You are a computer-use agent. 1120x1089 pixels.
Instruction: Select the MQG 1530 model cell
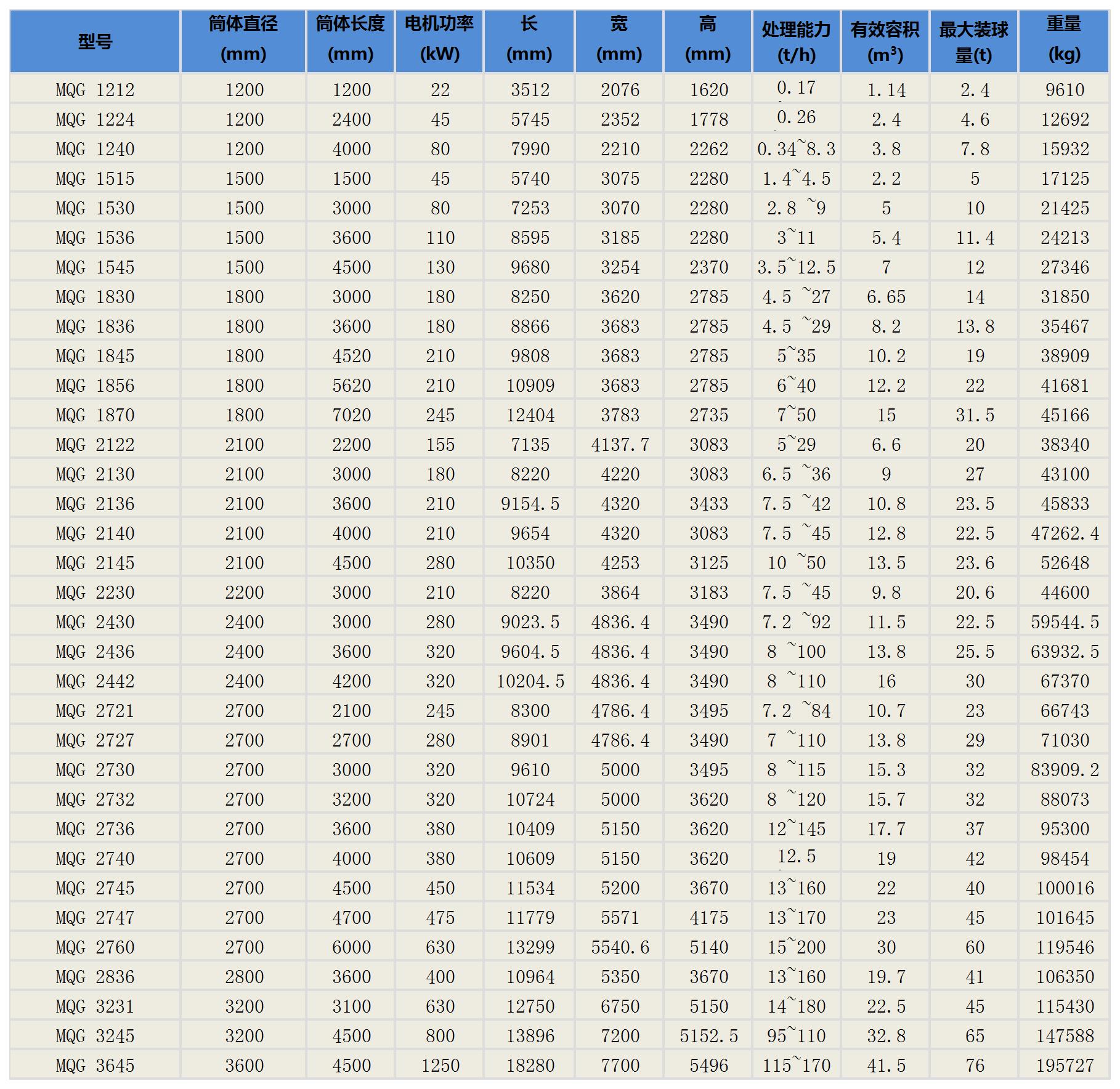(x=95, y=208)
